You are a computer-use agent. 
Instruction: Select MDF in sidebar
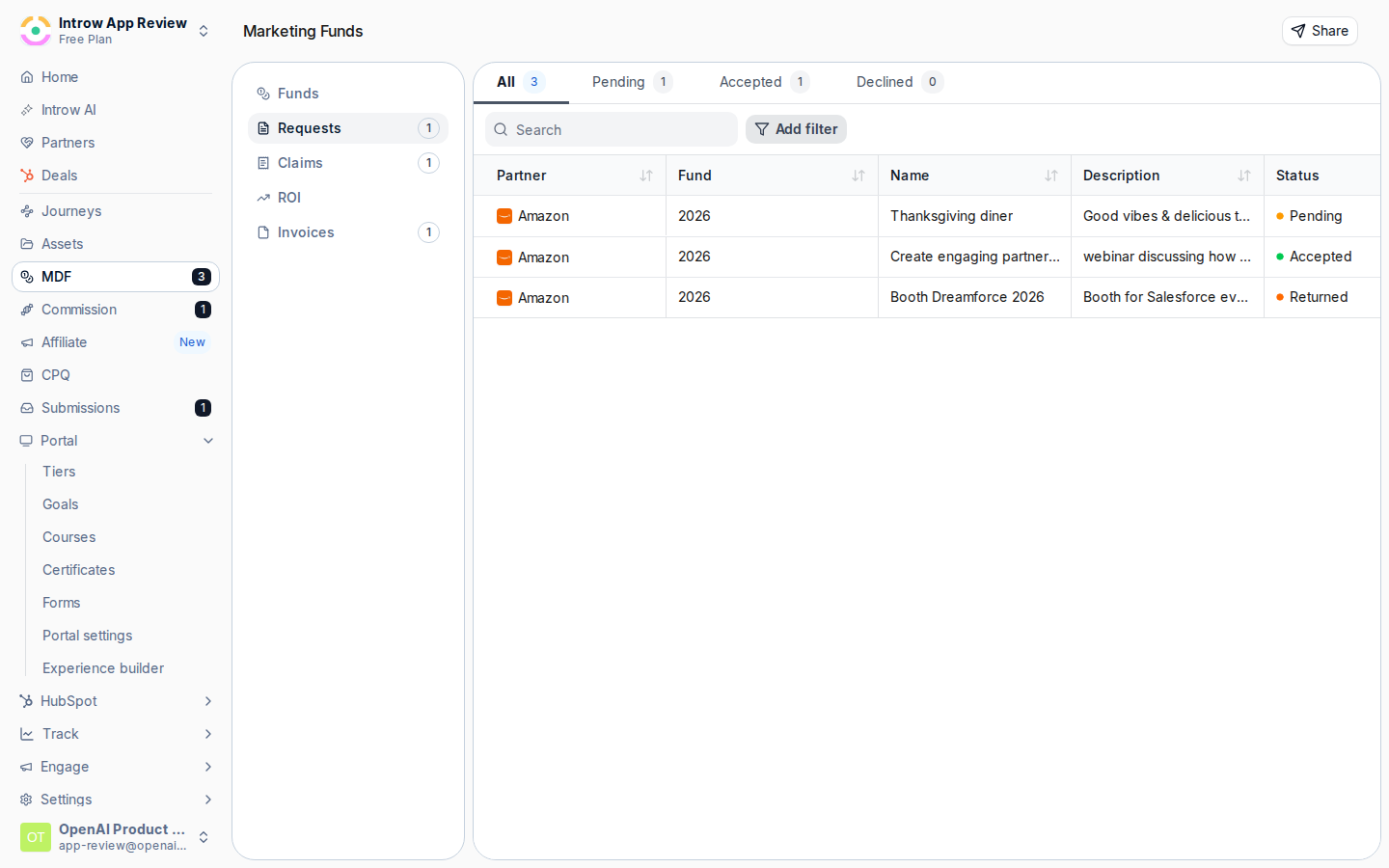(x=116, y=277)
